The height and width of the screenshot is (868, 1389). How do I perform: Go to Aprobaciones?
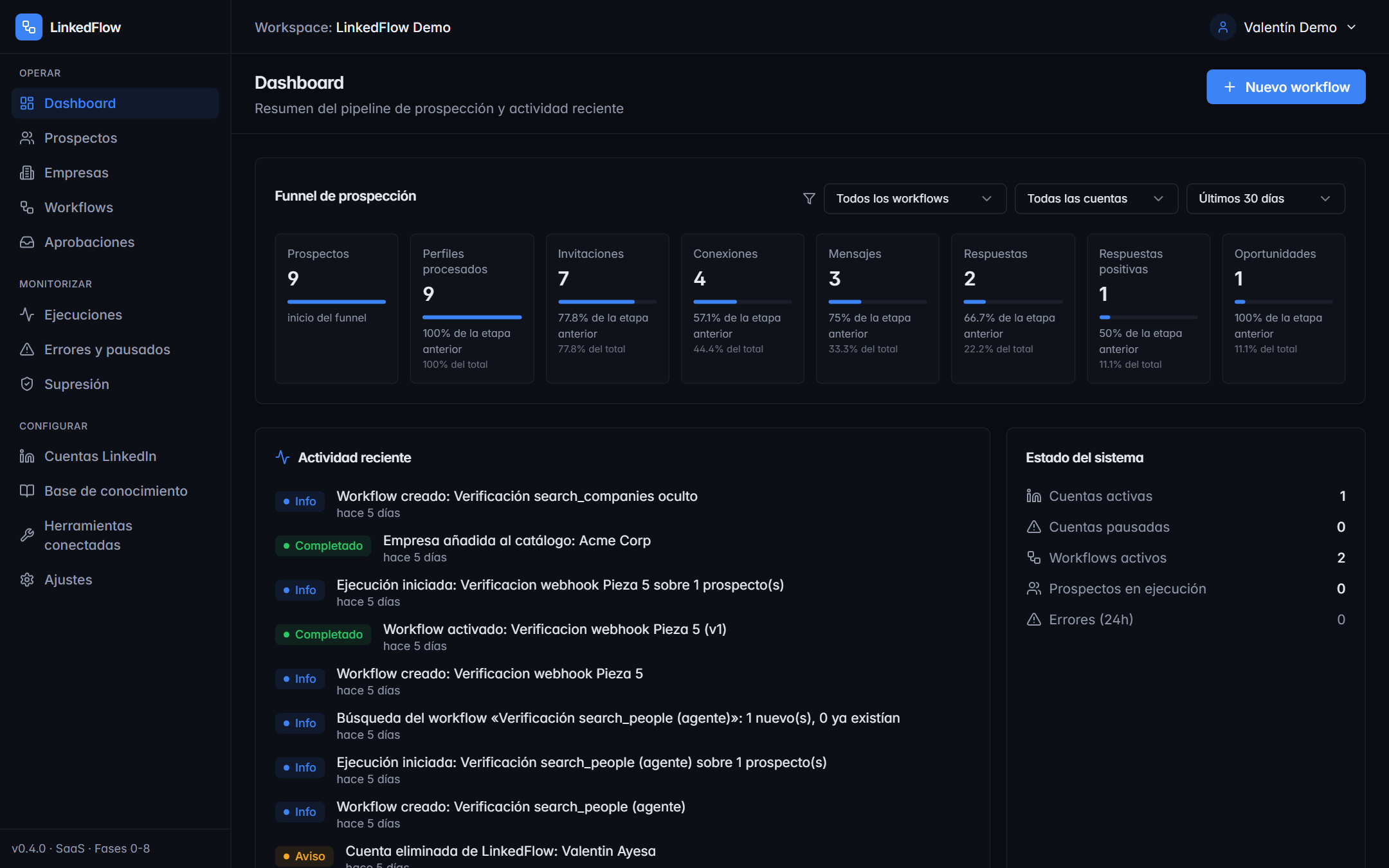115,242
